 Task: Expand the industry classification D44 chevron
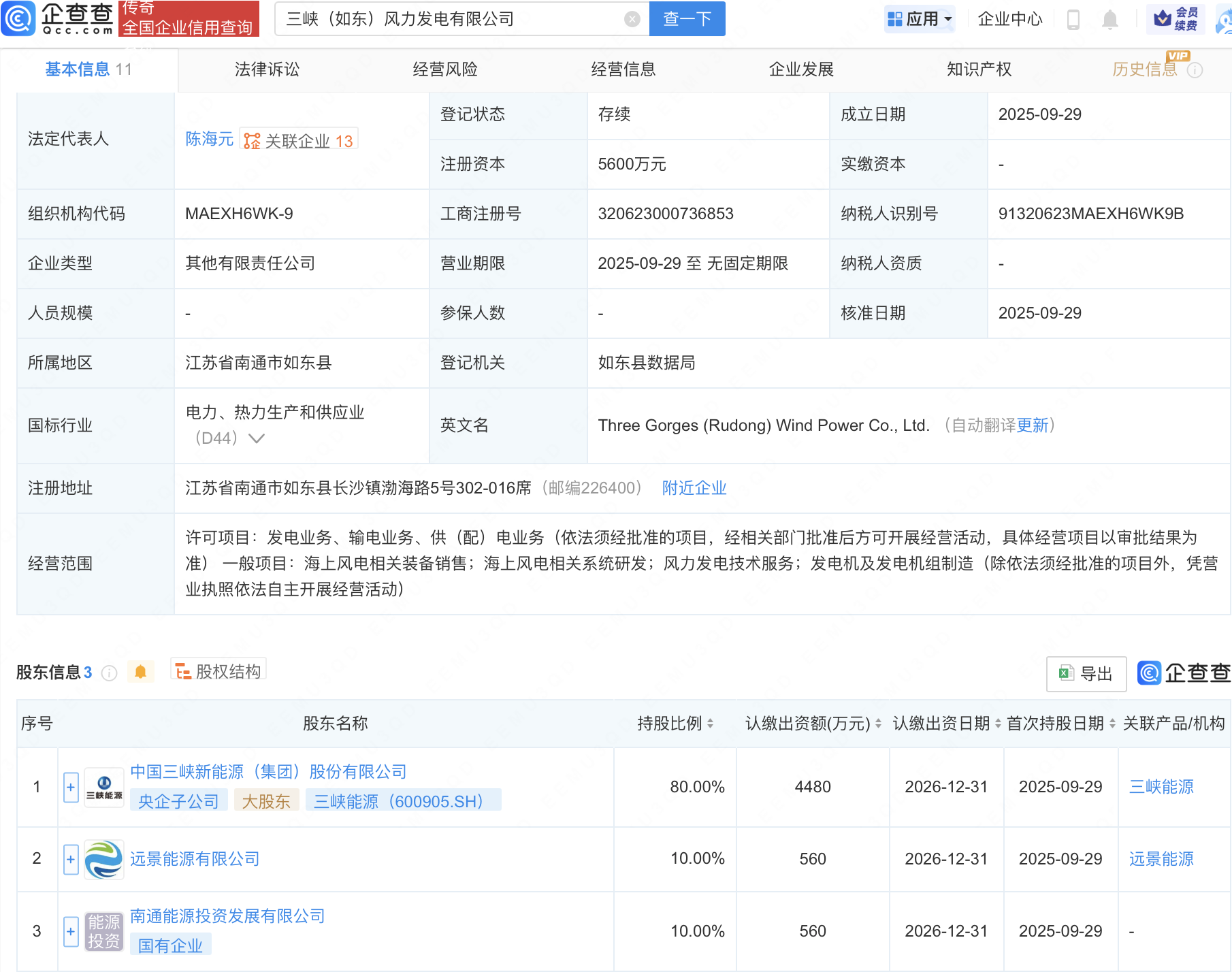[x=257, y=438]
